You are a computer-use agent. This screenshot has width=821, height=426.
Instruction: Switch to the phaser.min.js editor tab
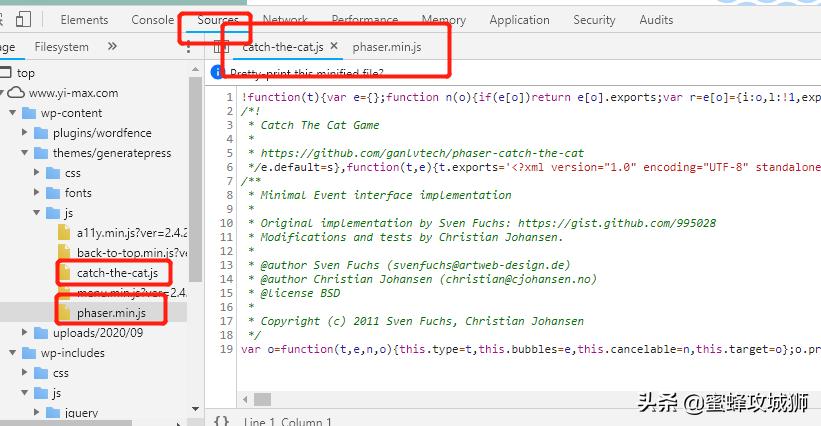387,47
